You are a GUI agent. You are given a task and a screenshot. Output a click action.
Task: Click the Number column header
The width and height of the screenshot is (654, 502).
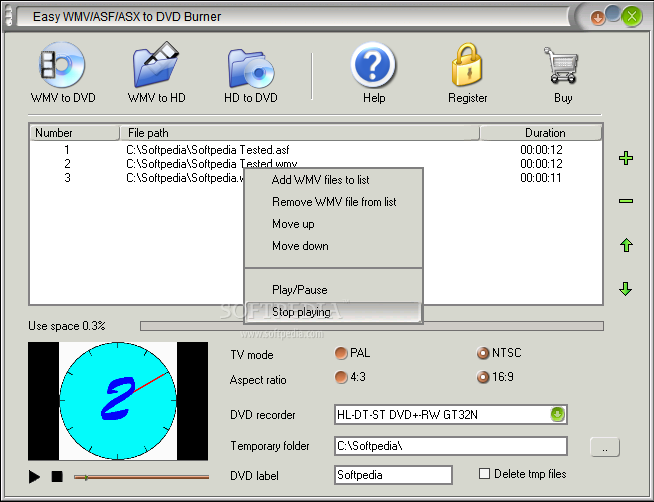pyautogui.click(x=75, y=133)
